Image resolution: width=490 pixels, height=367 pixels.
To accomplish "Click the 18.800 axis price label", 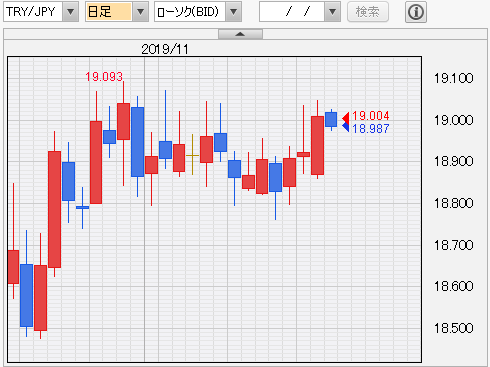I will click(x=453, y=203).
